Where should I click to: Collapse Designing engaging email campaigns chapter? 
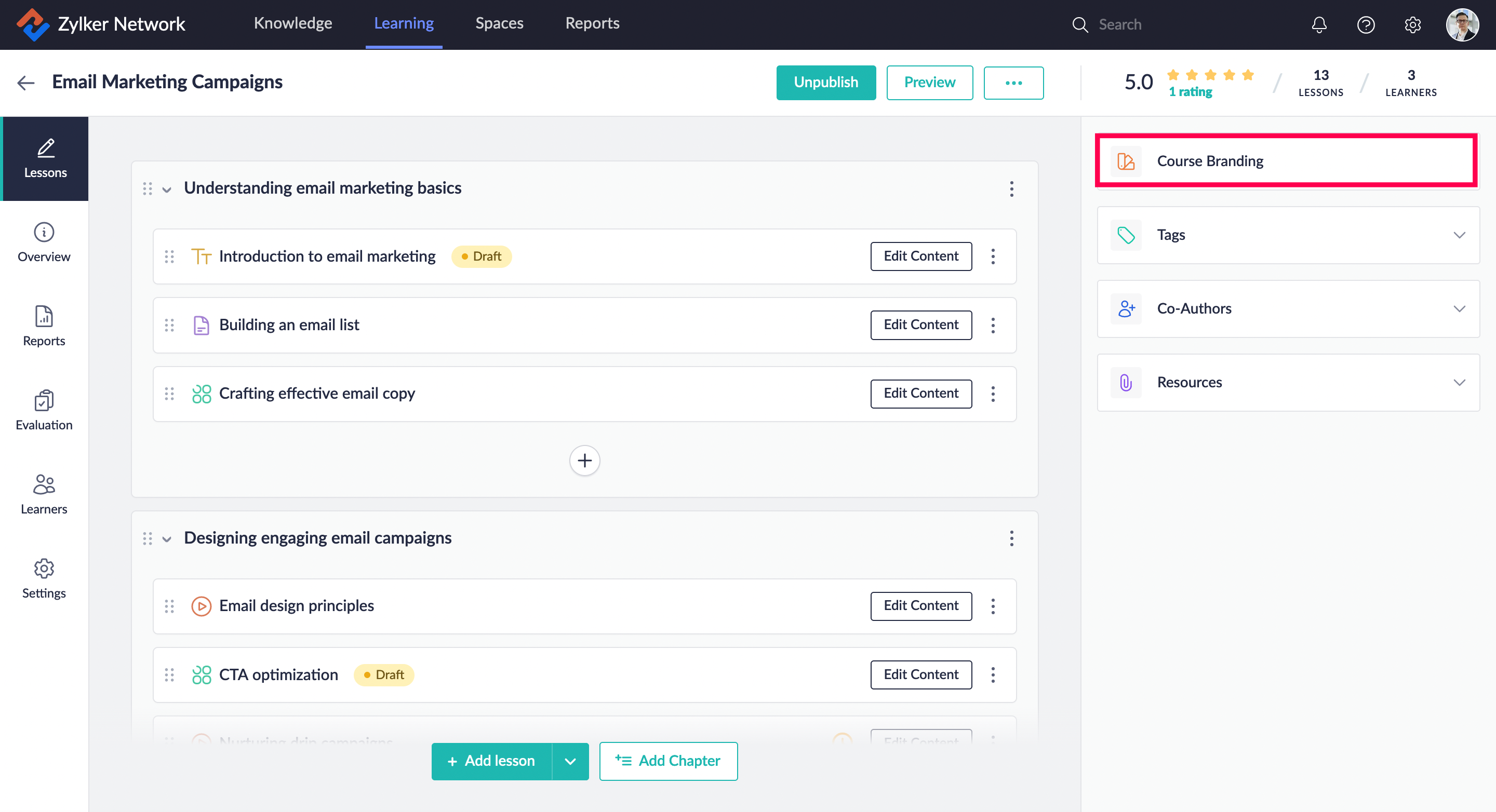click(x=167, y=539)
